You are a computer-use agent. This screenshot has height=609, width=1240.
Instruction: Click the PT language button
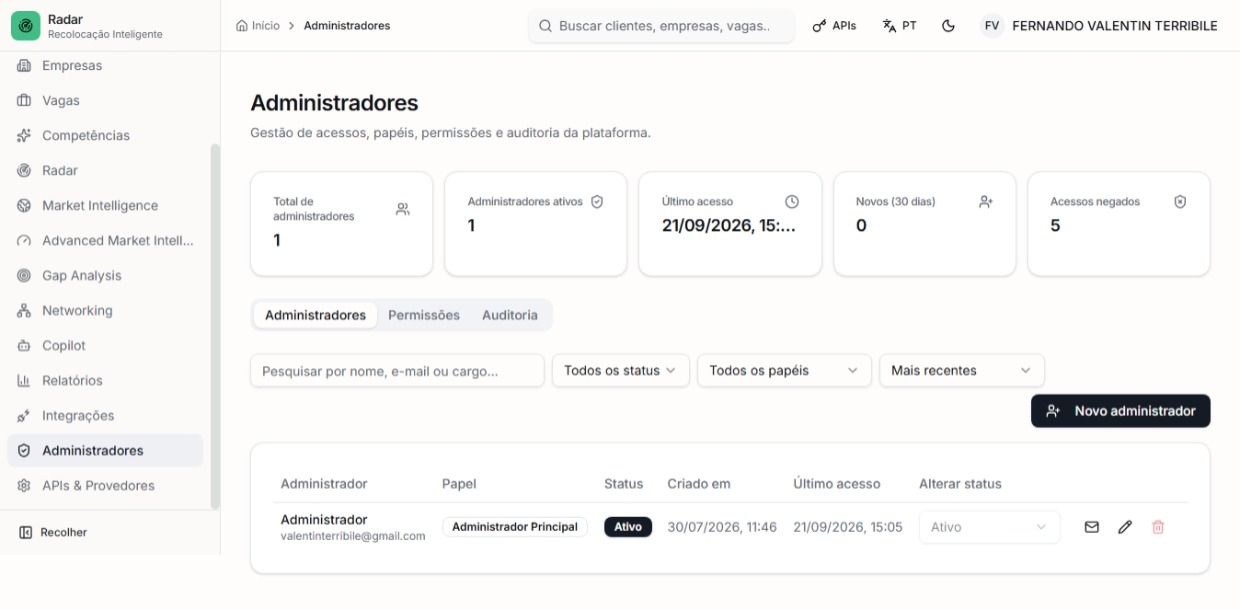[900, 26]
